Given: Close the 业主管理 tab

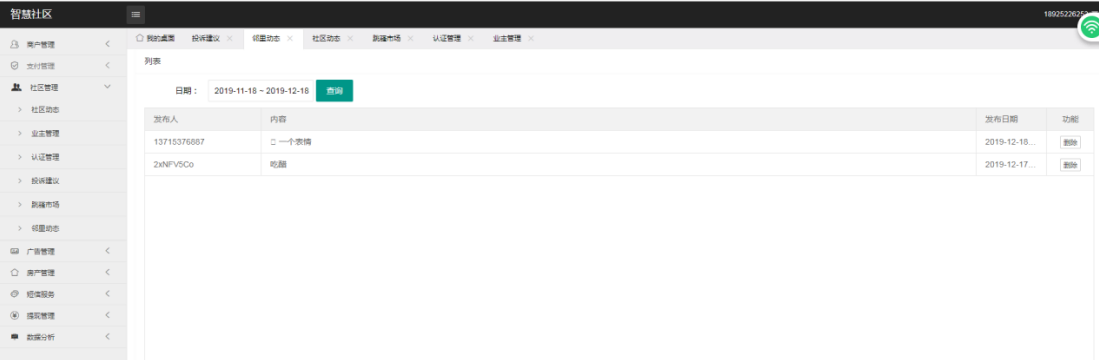Looking at the screenshot, I should click(x=531, y=39).
